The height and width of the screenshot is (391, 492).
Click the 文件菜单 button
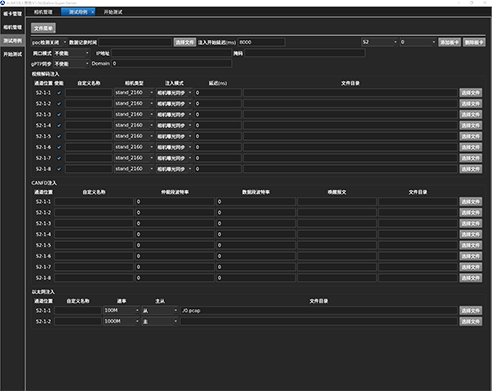[43, 28]
